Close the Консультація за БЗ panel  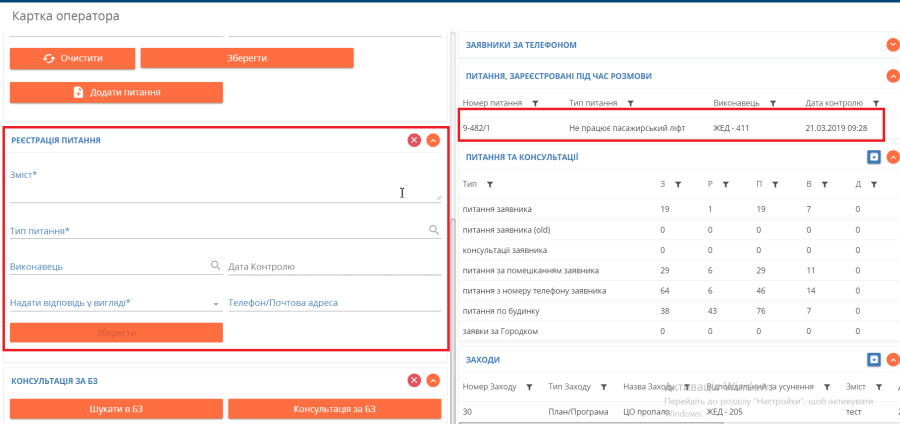click(x=414, y=380)
